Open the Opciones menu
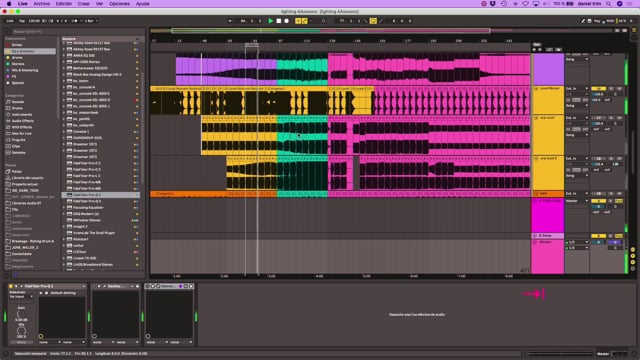 [119, 4]
